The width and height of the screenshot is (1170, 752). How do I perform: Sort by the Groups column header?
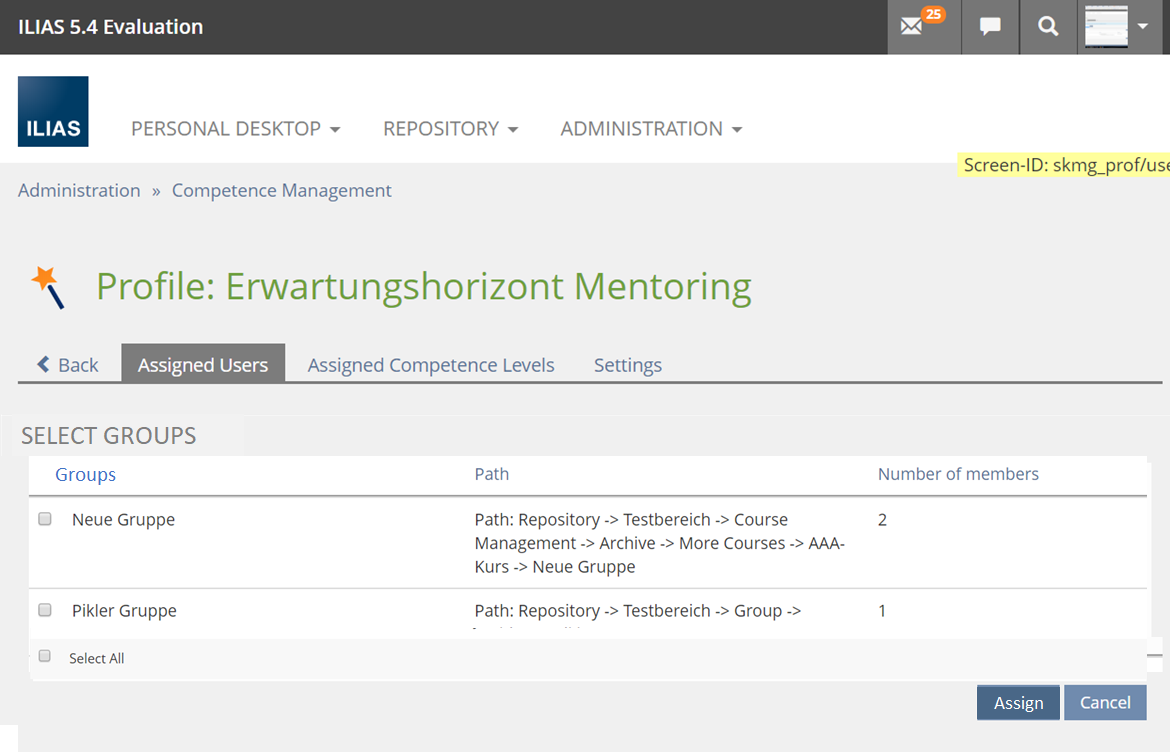tap(85, 474)
